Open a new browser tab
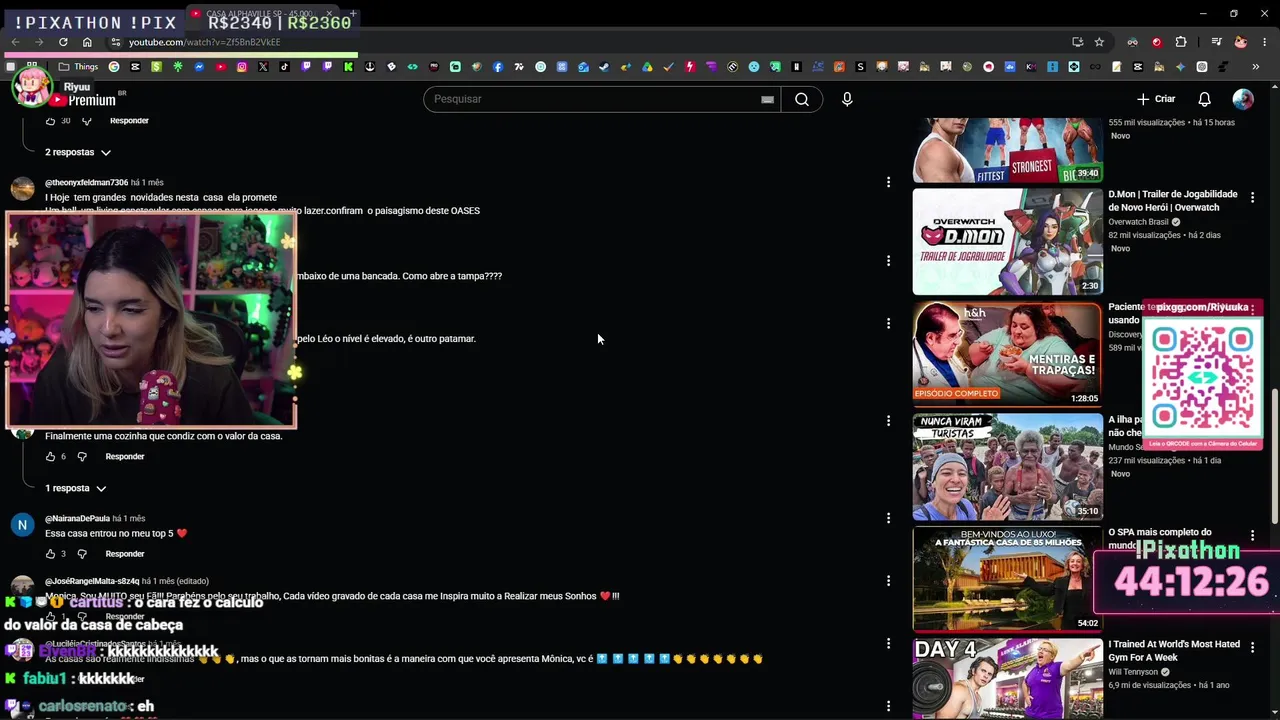1280x720 pixels. coord(353,14)
